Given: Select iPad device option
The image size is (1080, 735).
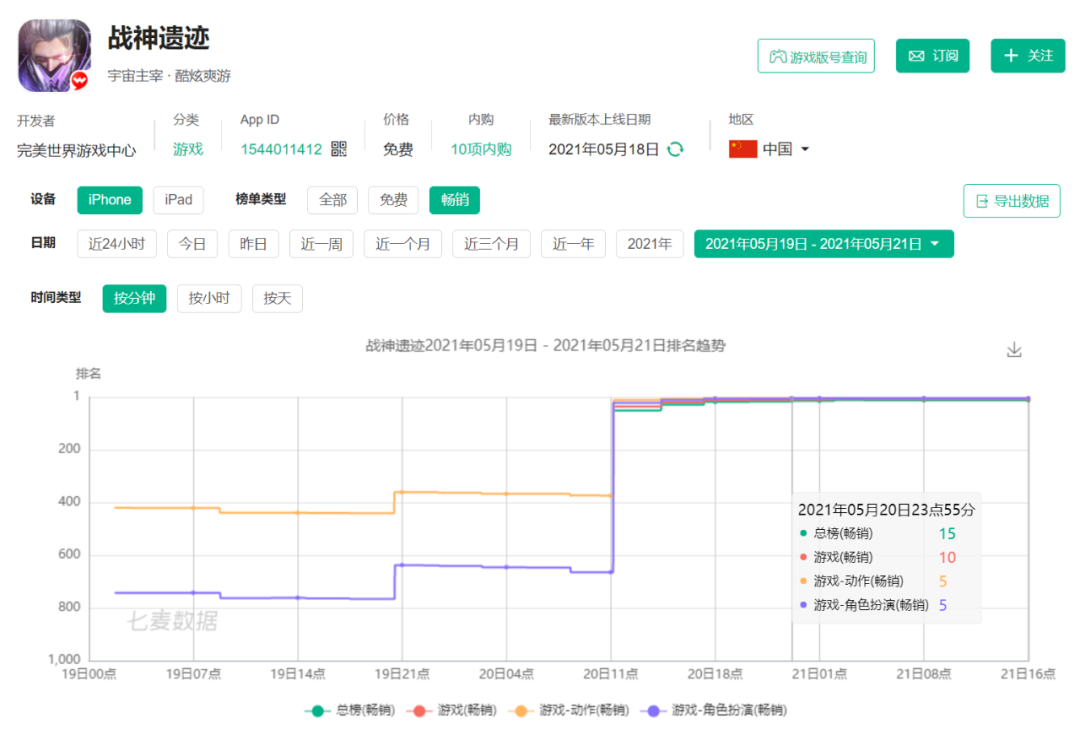Looking at the screenshot, I should [178, 200].
